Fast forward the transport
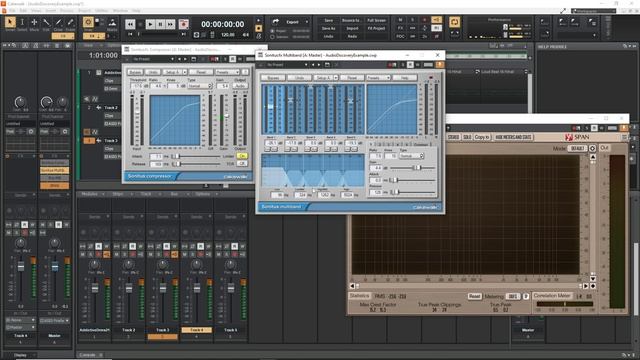640x360 pixels. click(170, 24)
